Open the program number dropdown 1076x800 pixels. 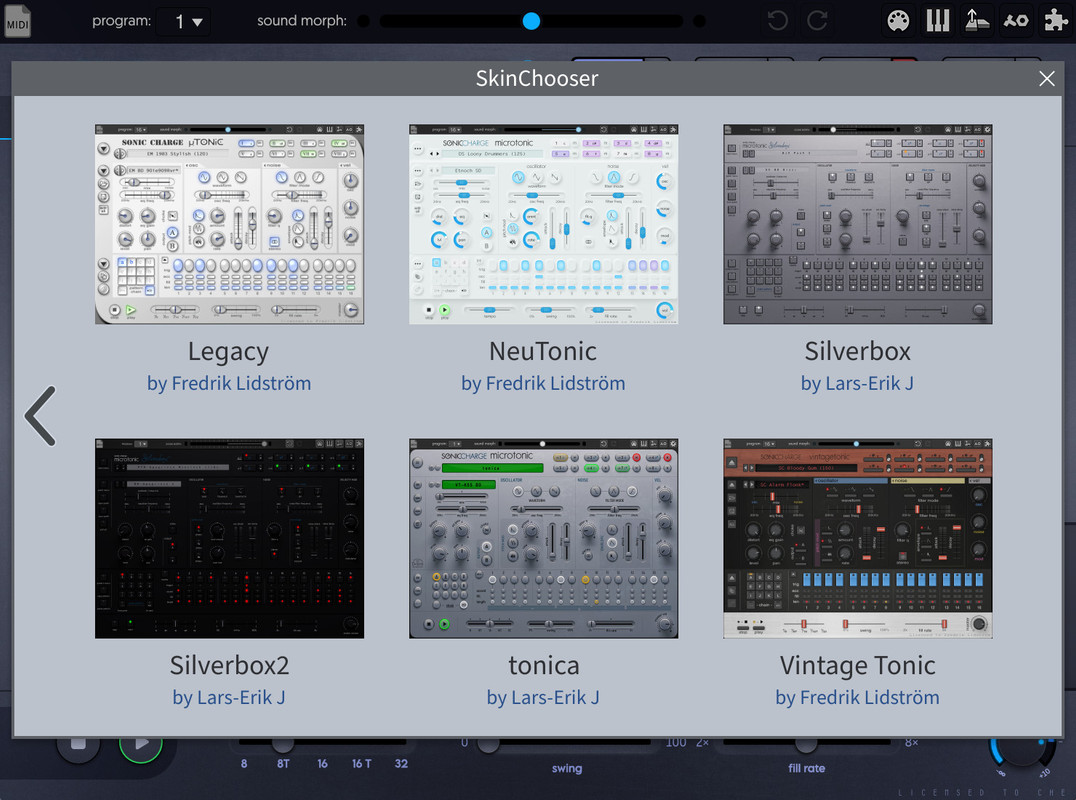183,22
